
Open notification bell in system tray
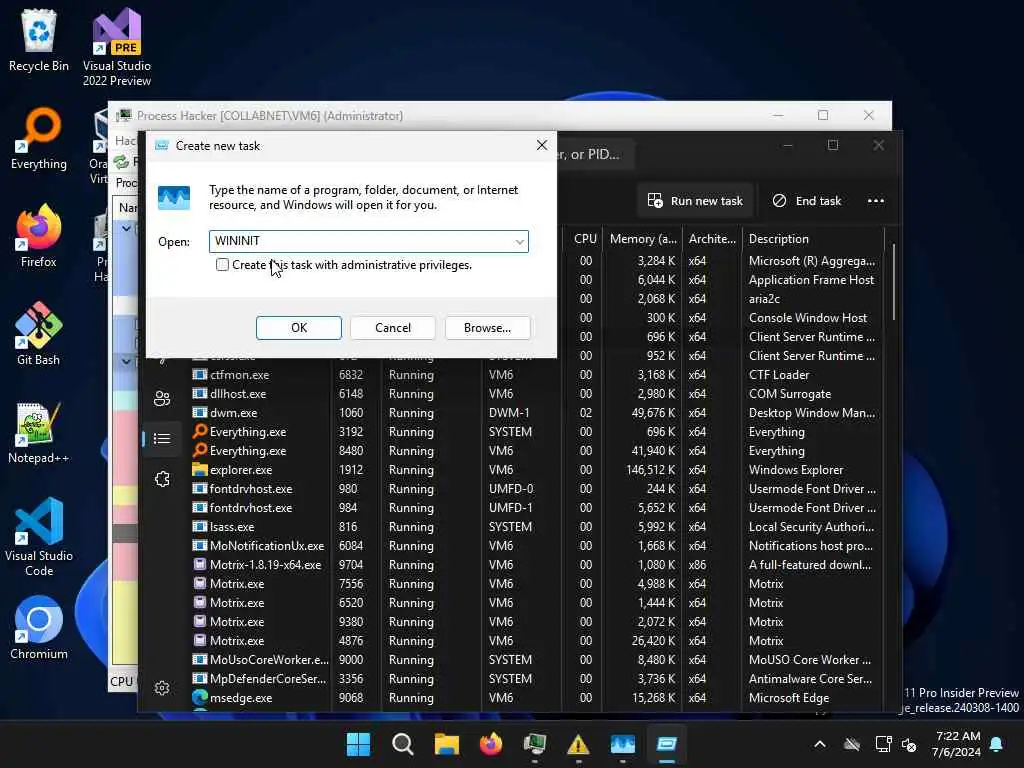[997, 744]
